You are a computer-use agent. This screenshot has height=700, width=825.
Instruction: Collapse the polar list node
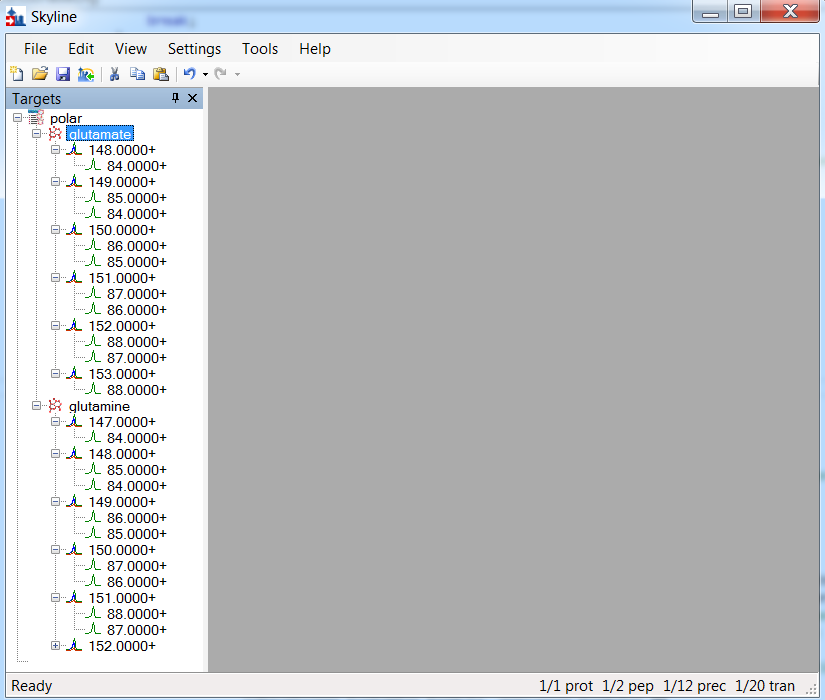[x=18, y=118]
